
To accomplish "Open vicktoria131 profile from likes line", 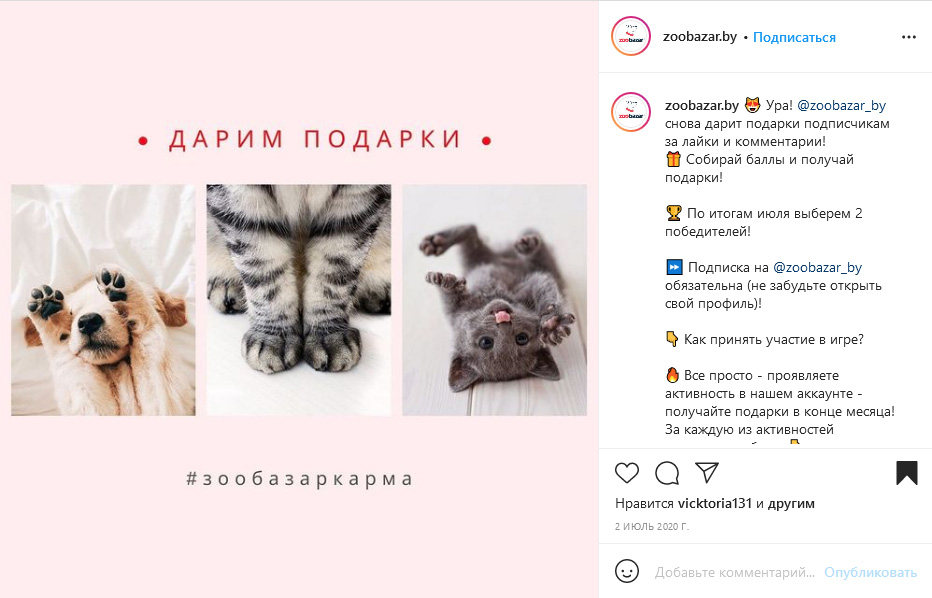I will [x=715, y=503].
